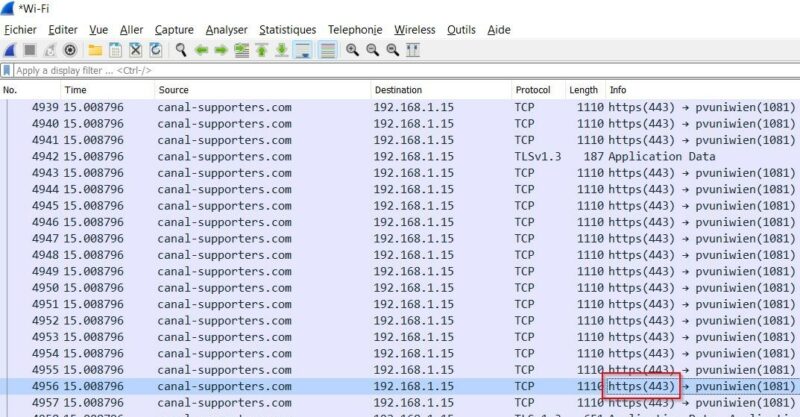This screenshot has height=417, width=800.
Task: Open the Outils menu
Action: pos(461,30)
